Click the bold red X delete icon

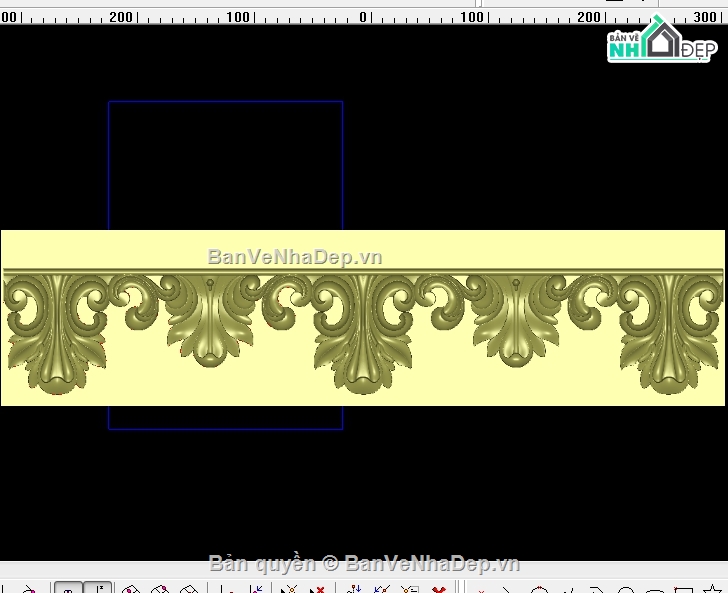pos(437,589)
